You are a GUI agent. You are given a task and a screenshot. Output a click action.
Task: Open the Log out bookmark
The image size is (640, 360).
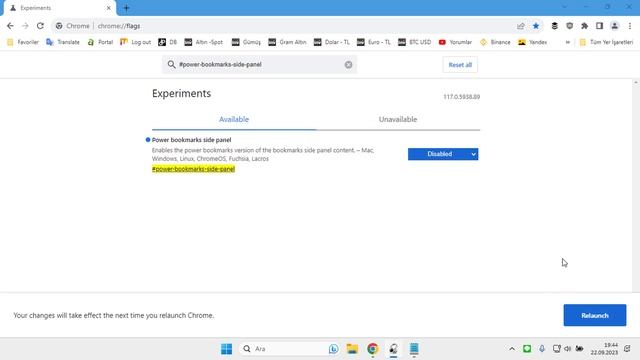tap(136, 42)
